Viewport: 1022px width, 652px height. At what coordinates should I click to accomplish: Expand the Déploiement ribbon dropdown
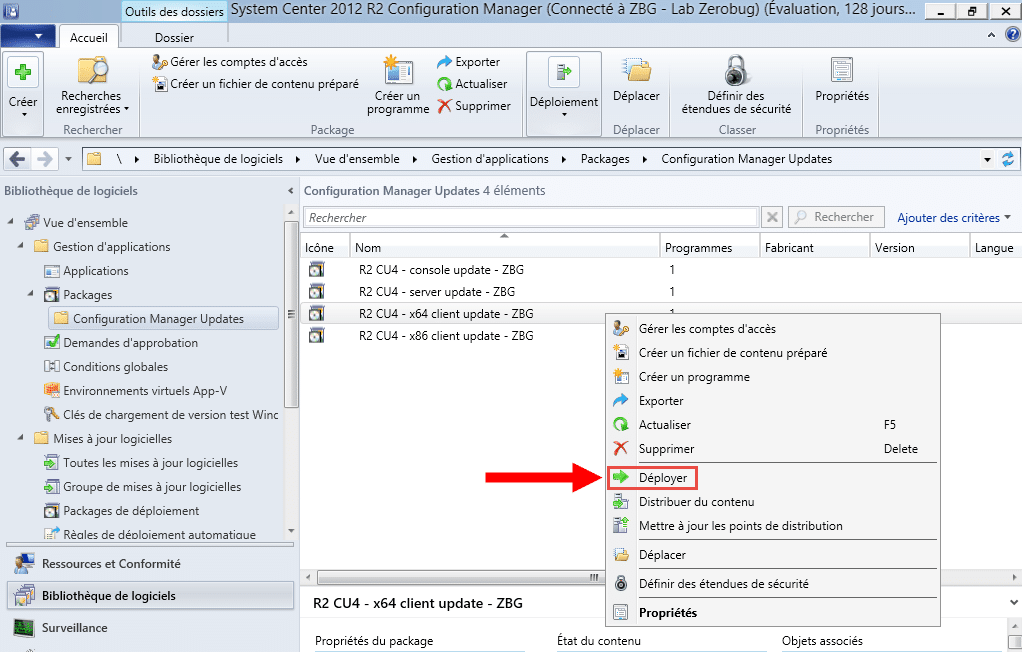564,114
